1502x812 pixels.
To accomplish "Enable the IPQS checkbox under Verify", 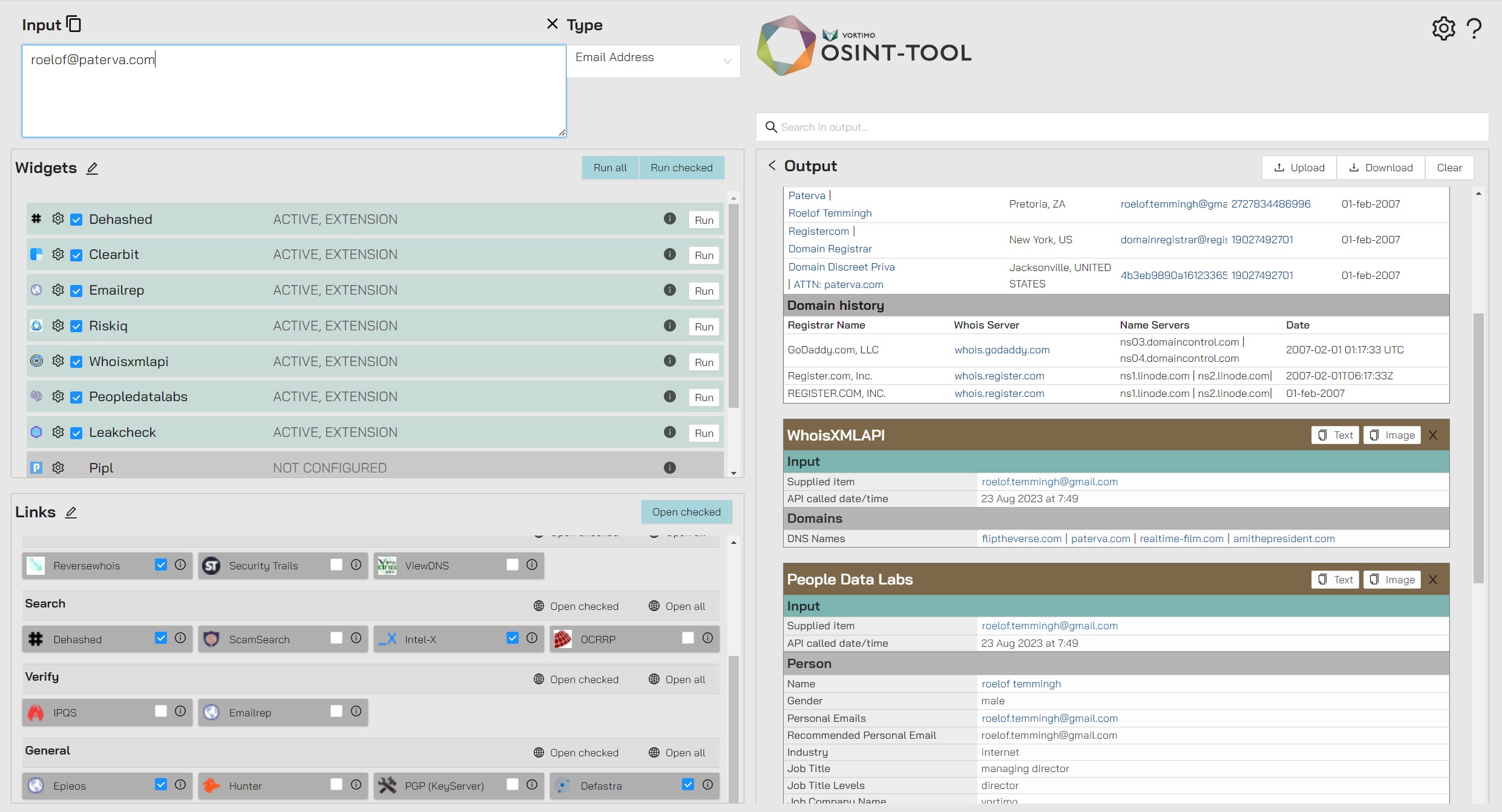I will click(160, 712).
